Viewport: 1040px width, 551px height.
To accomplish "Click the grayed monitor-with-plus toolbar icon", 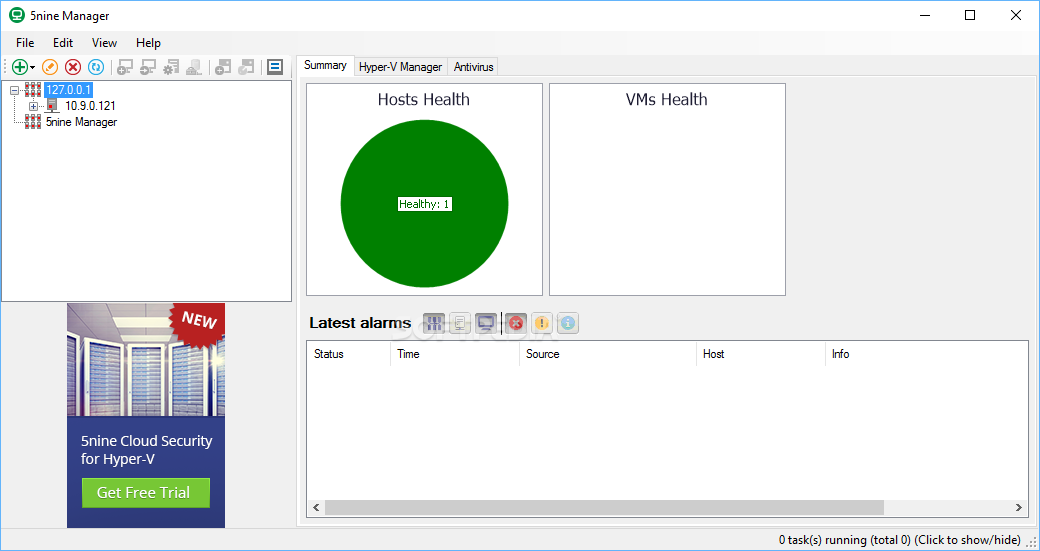I will click(x=125, y=67).
